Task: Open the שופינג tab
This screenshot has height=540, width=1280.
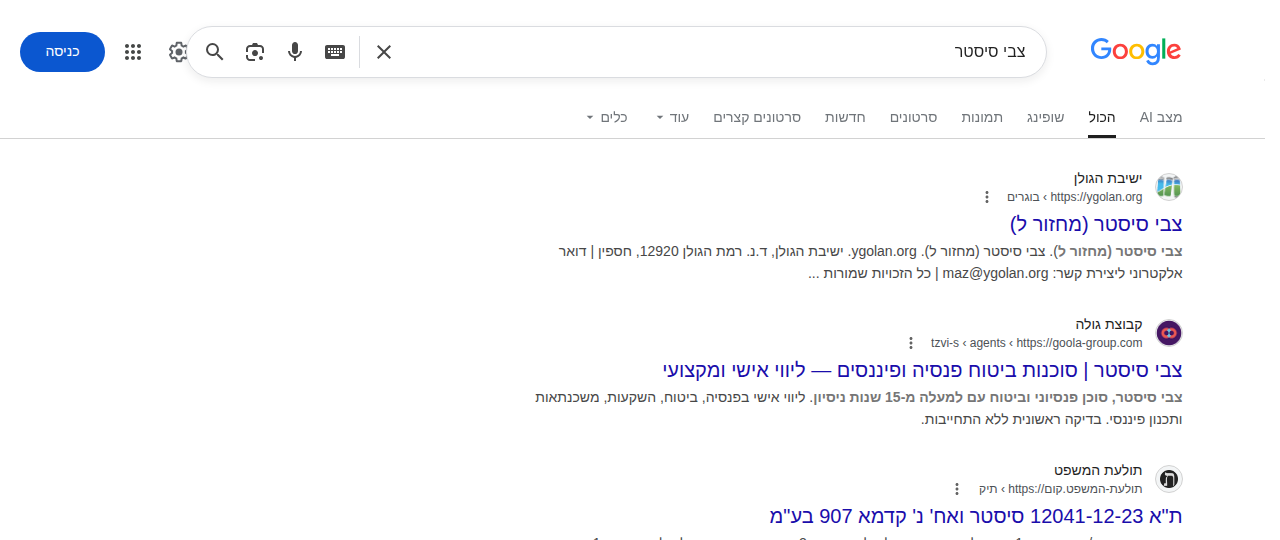Action: (1046, 117)
